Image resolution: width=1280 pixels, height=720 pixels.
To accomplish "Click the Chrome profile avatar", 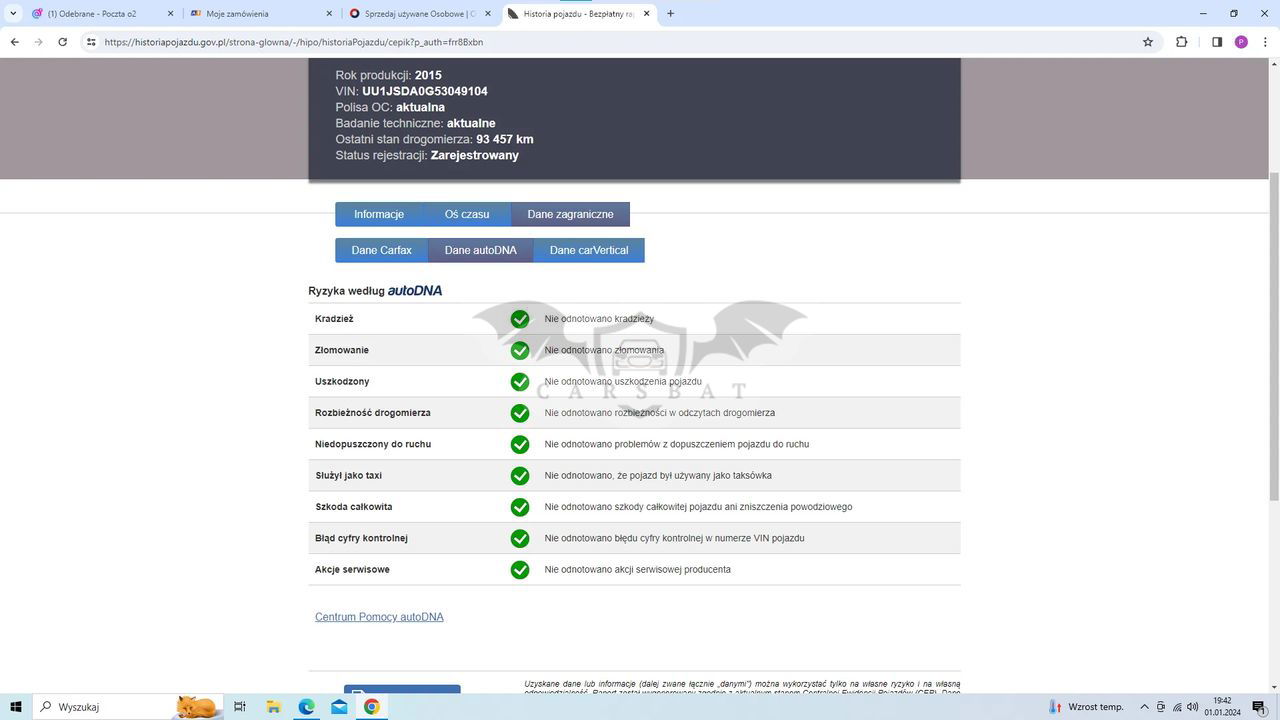I will 1241,42.
